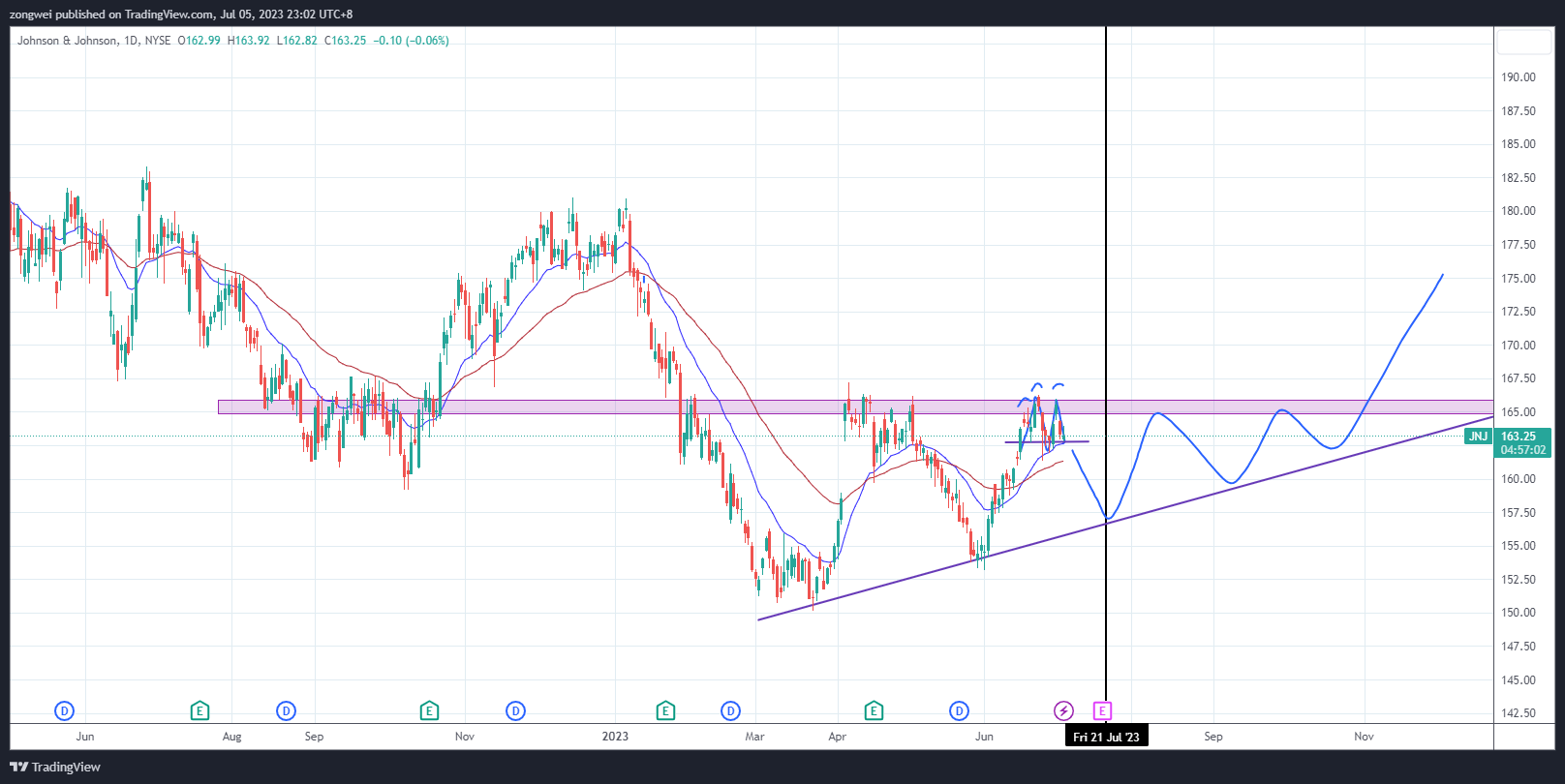Click the 190.00 price axis label
The image size is (1565, 784).
click(1519, 77)
